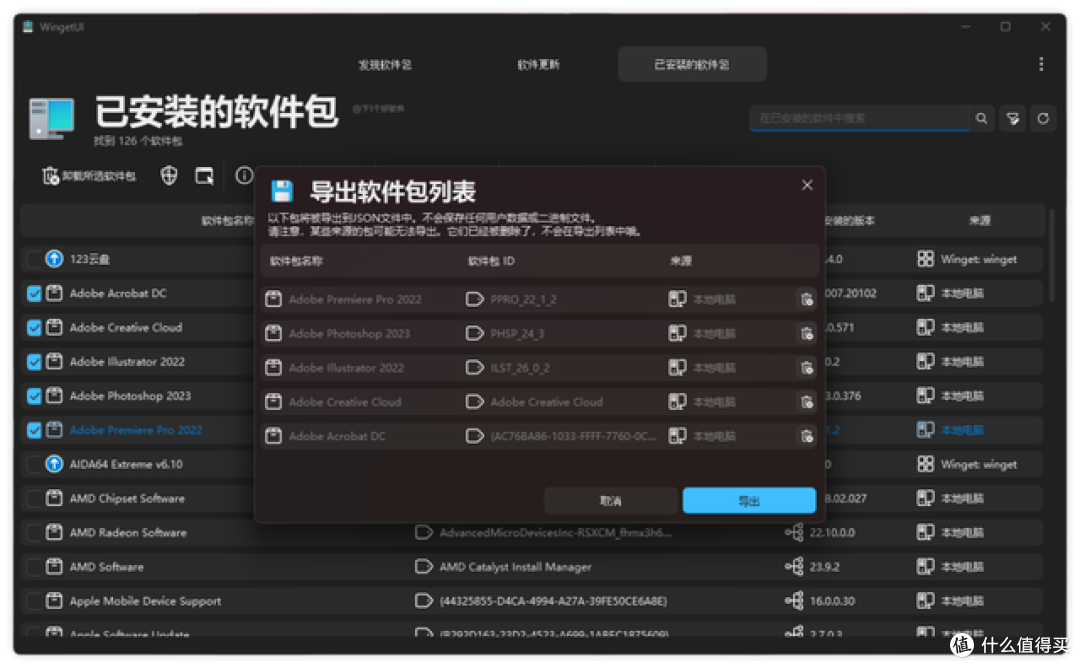
Task: Click the Winget source icon in 123云盘 row
Action: coord(925,259)
